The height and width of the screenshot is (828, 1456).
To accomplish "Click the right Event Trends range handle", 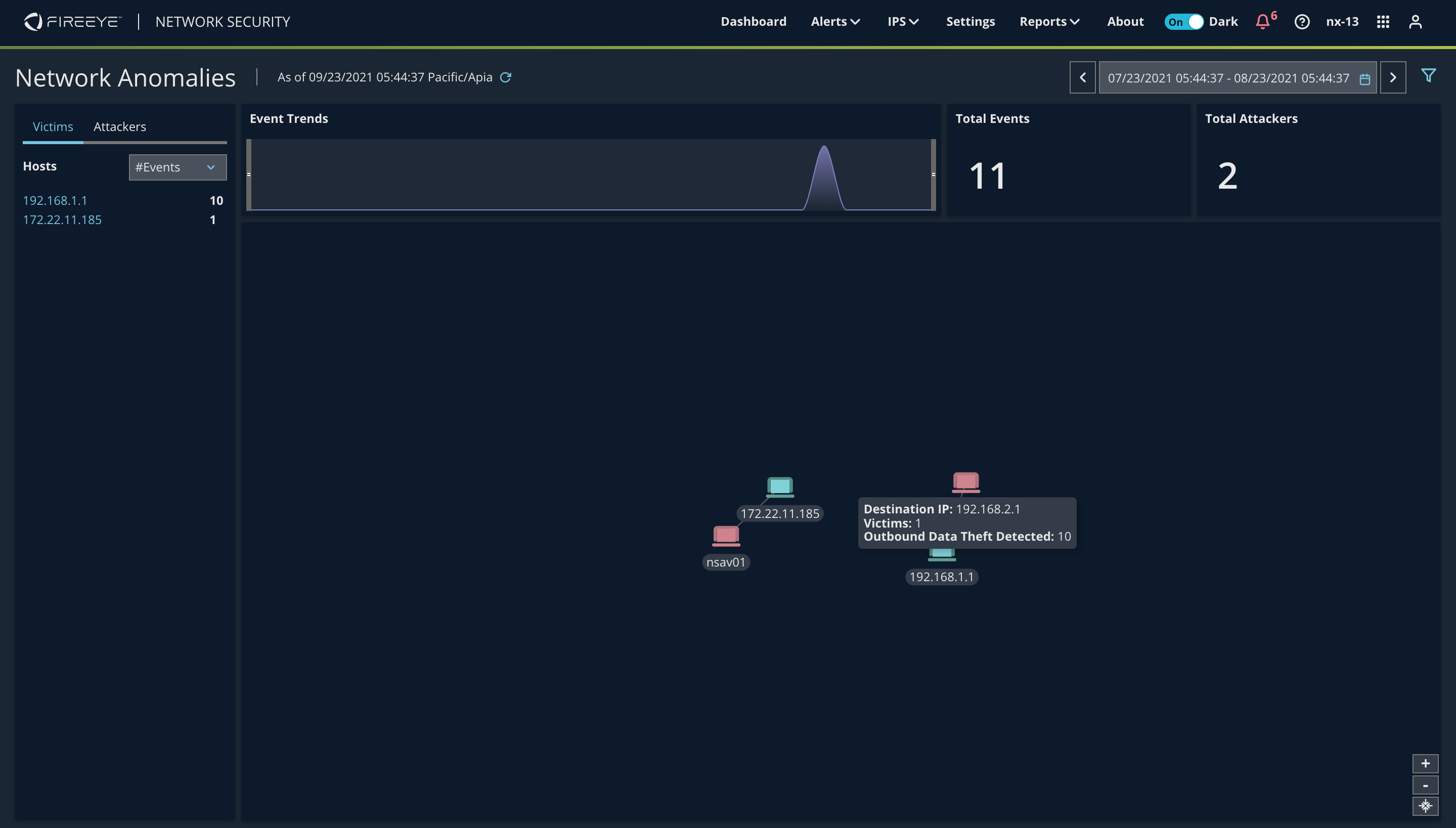I will 933,175.
